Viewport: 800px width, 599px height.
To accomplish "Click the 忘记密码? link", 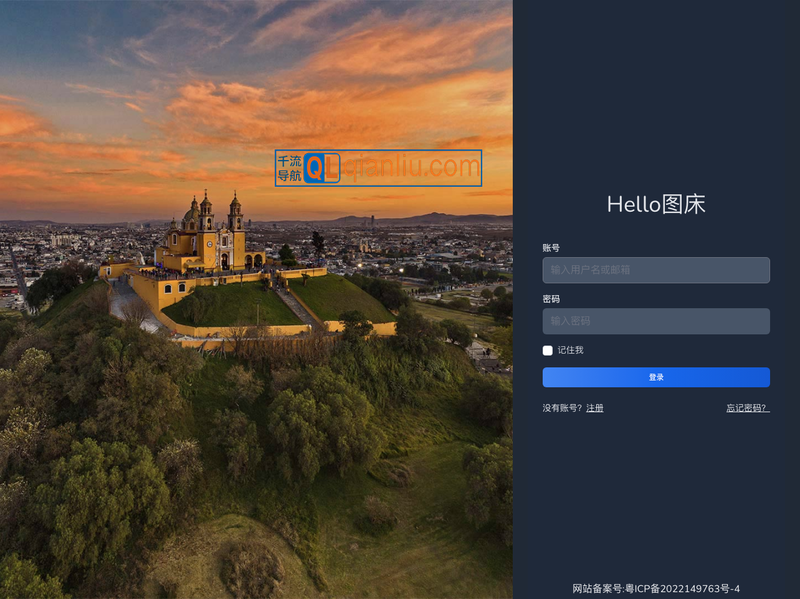I will tap(747, 408).
